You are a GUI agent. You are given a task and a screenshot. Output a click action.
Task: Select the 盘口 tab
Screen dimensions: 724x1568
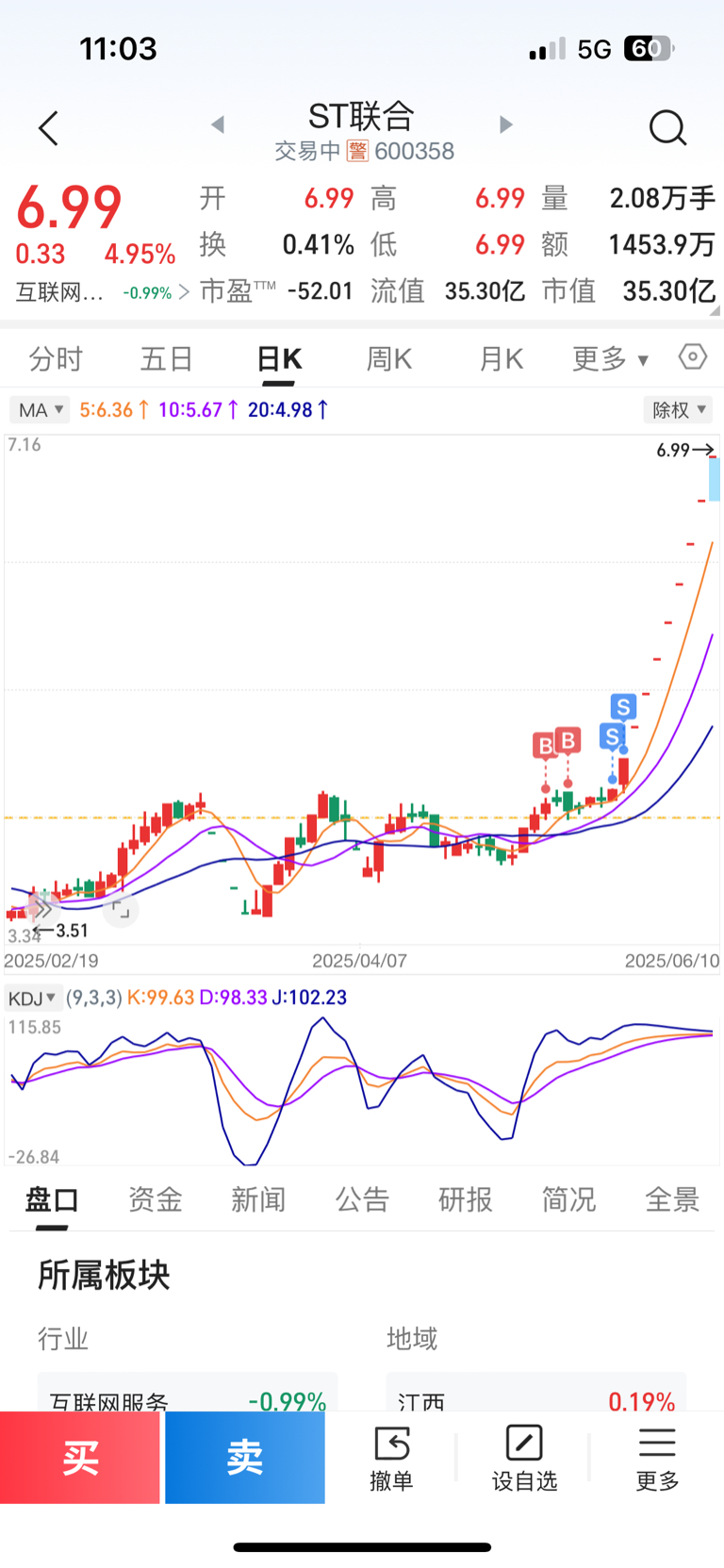[x=52, y=1200]
